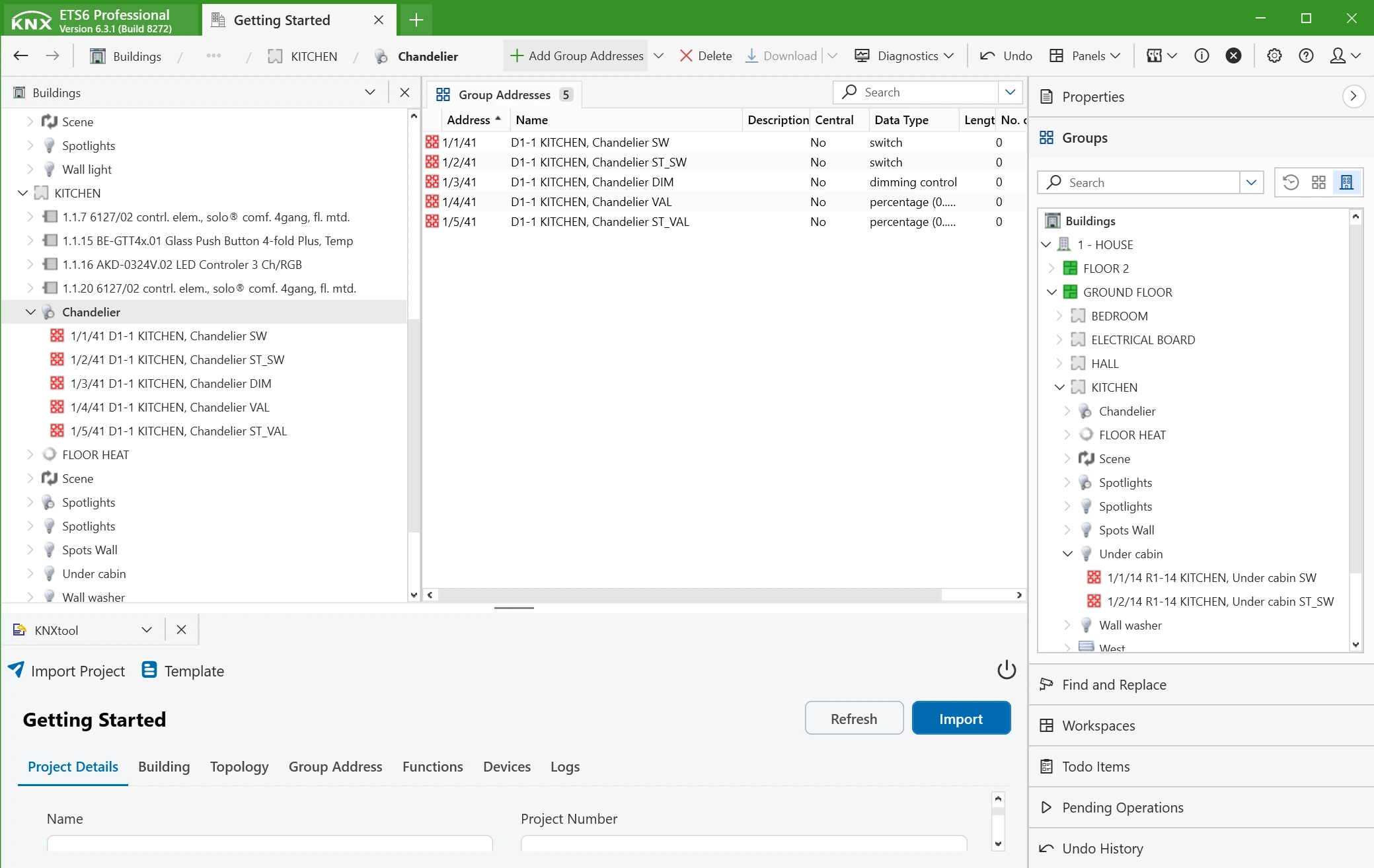1374x868 pixels.
Task: Click the Group Addresses search field
Action: (915, 92)
